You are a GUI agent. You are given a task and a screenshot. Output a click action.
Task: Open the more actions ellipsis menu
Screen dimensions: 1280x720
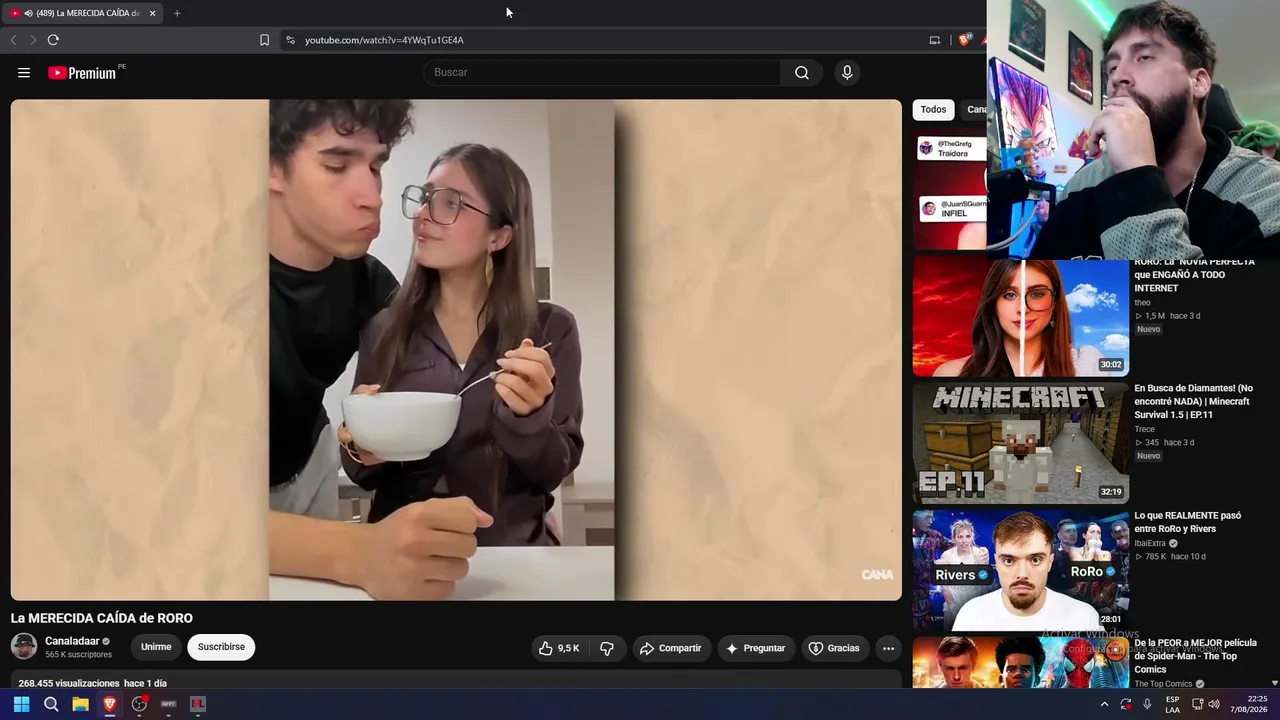pyautogui.click(x=888, y=648)
